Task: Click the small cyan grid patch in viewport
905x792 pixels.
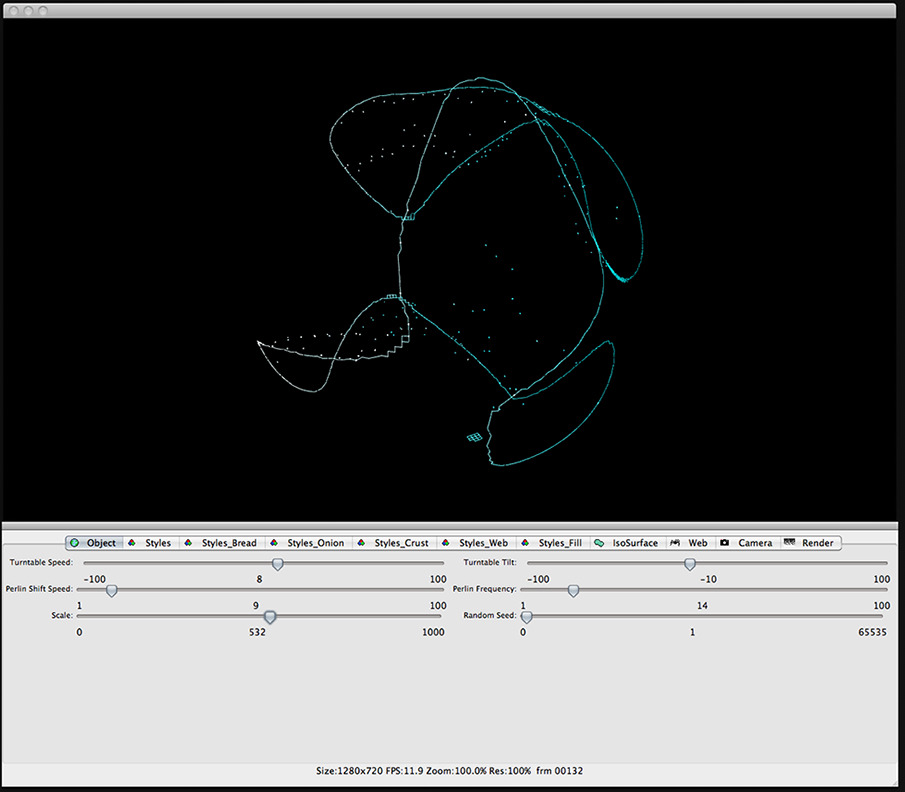Action: pyautogui.click(x=475, y=437)
